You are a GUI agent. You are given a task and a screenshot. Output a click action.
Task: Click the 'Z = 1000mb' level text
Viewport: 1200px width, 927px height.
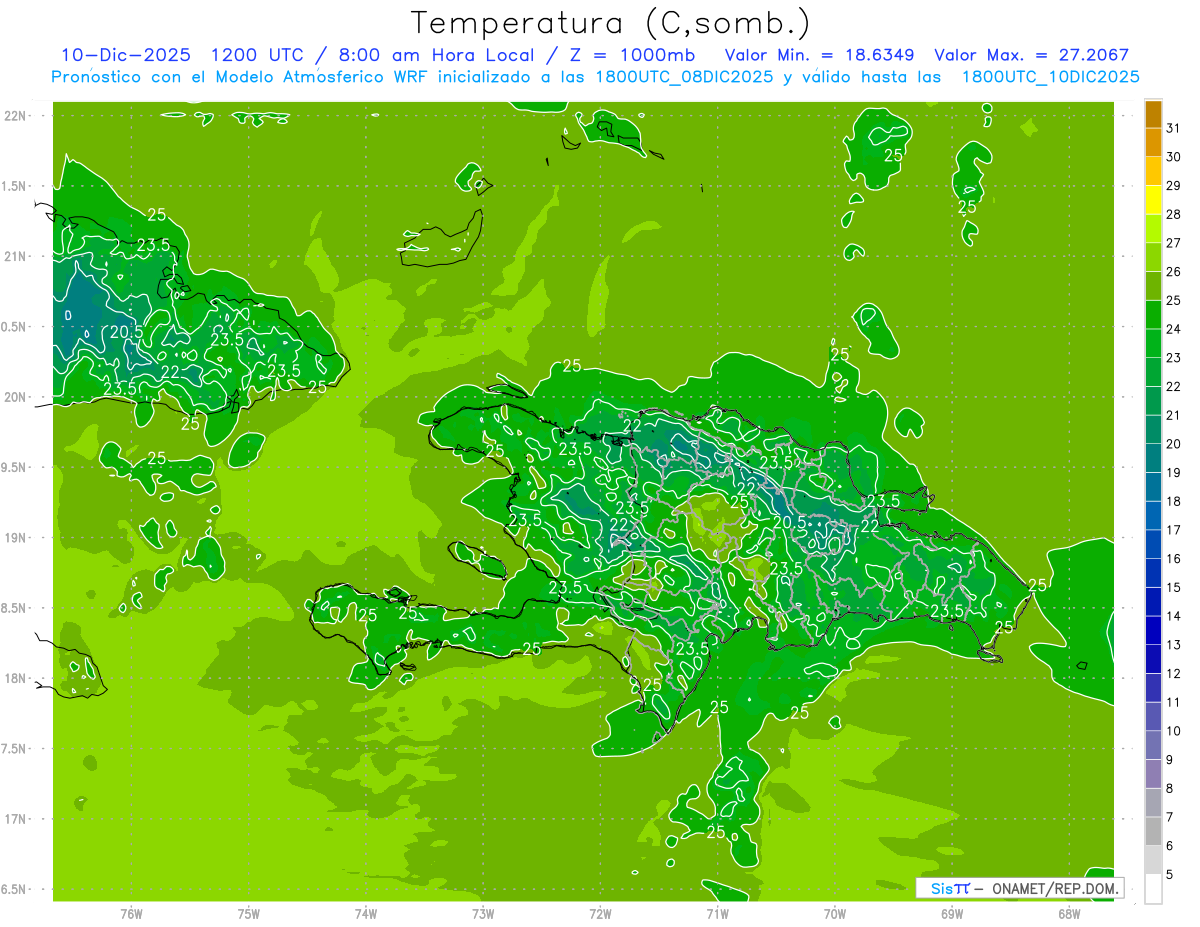coord(632,55)
